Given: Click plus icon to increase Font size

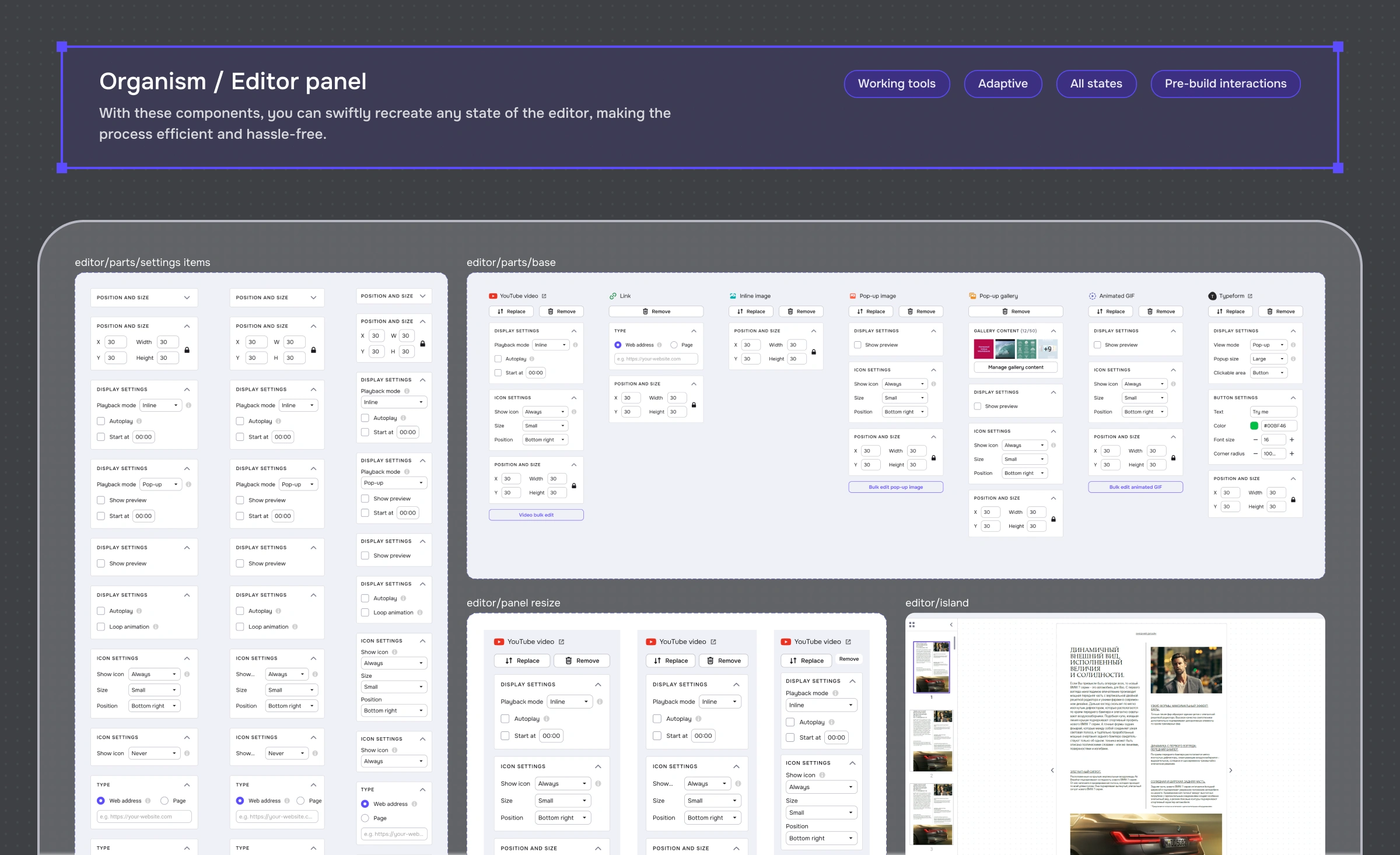Looking at the screenshot, I should [1291, 440].
